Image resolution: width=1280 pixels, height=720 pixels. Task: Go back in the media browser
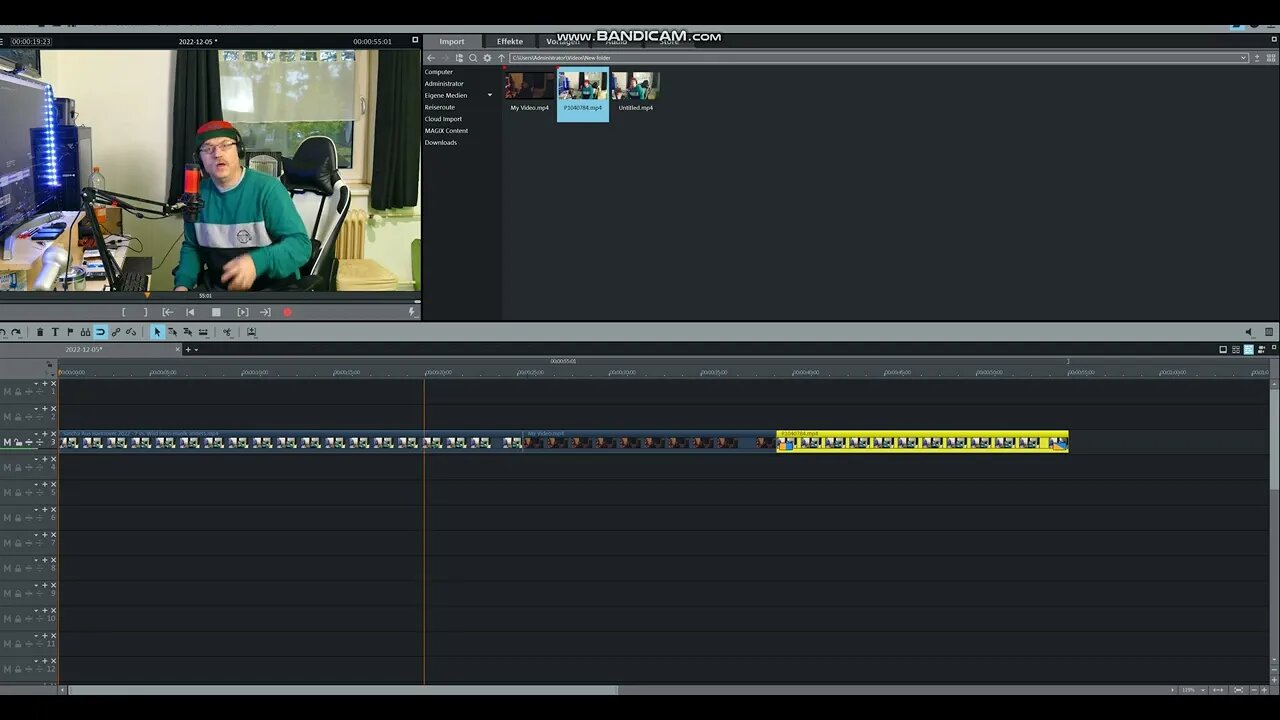point(431,58)
